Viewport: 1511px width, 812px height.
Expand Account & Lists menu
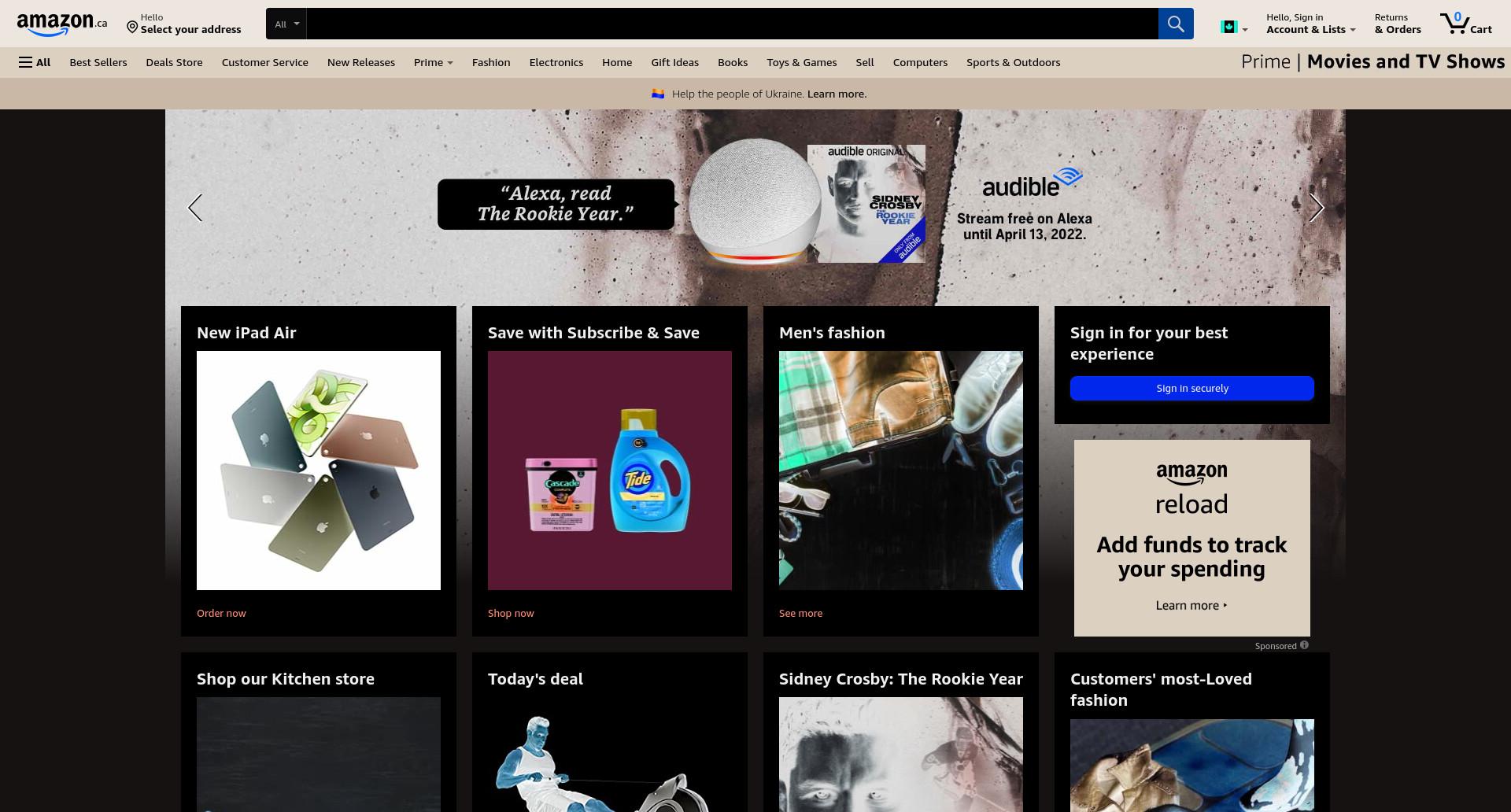[x=1310, y=24]
